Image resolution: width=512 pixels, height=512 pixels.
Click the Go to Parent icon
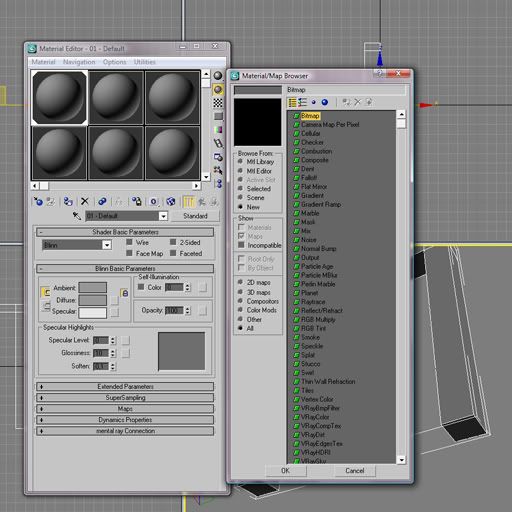(x=202, y=201)
